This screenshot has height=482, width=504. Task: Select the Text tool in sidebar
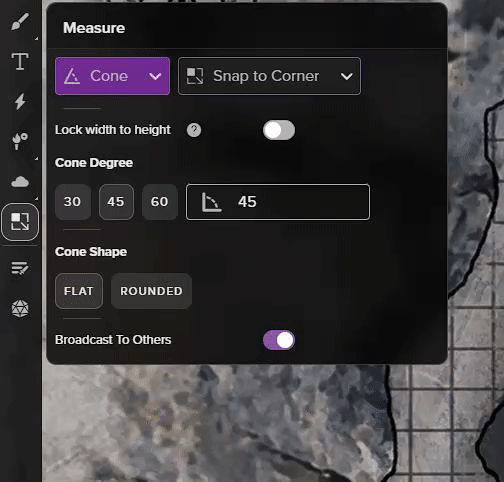tap(20, 61)
